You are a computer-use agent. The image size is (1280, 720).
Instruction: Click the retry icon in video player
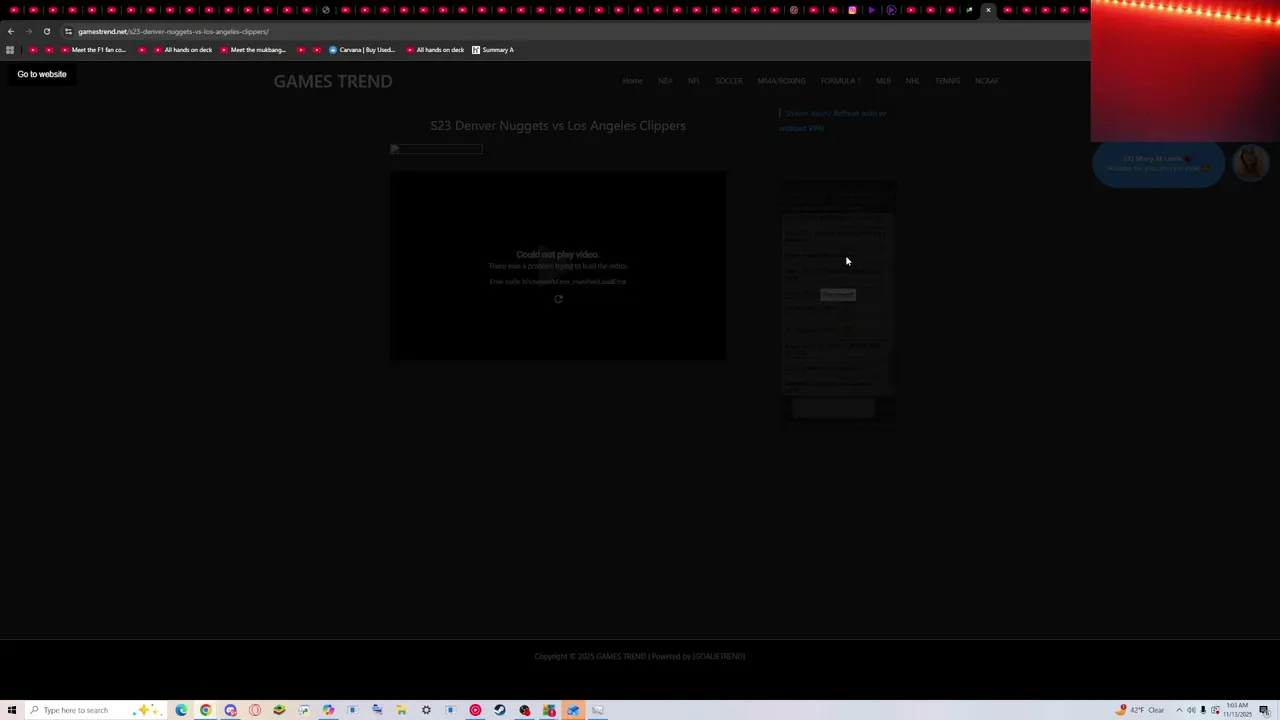558,299
